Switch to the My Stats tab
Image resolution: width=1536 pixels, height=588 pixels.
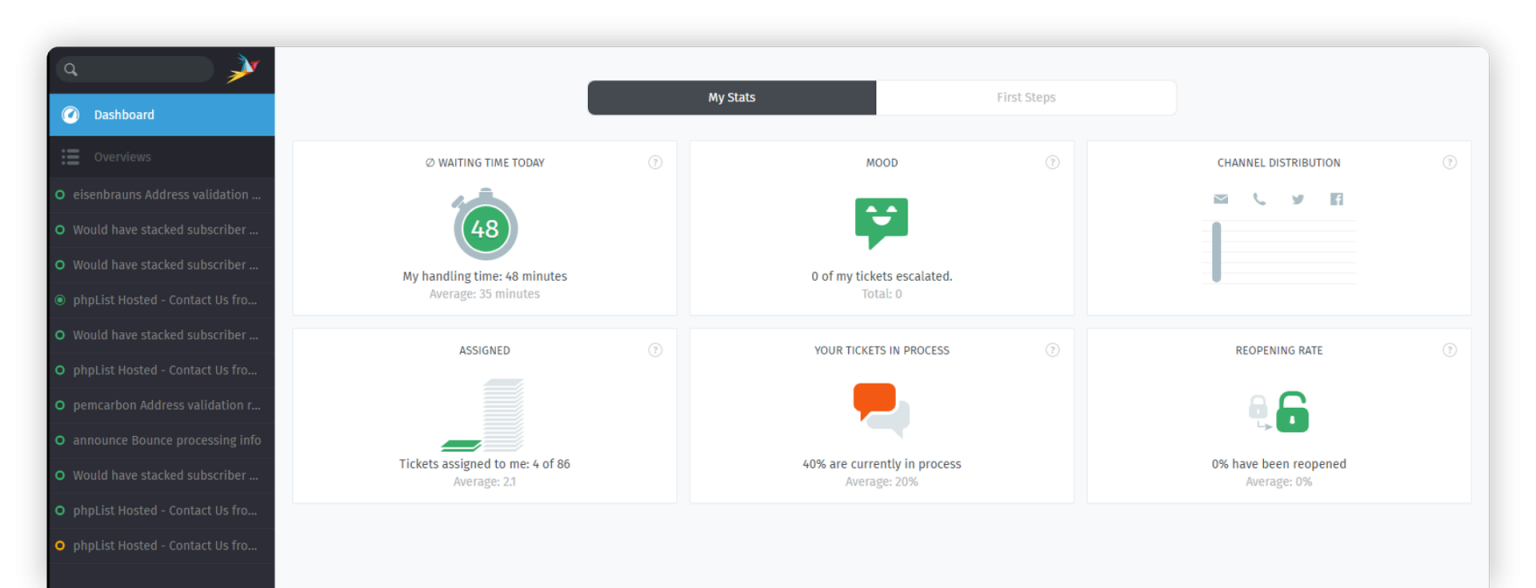click(731, 97)
